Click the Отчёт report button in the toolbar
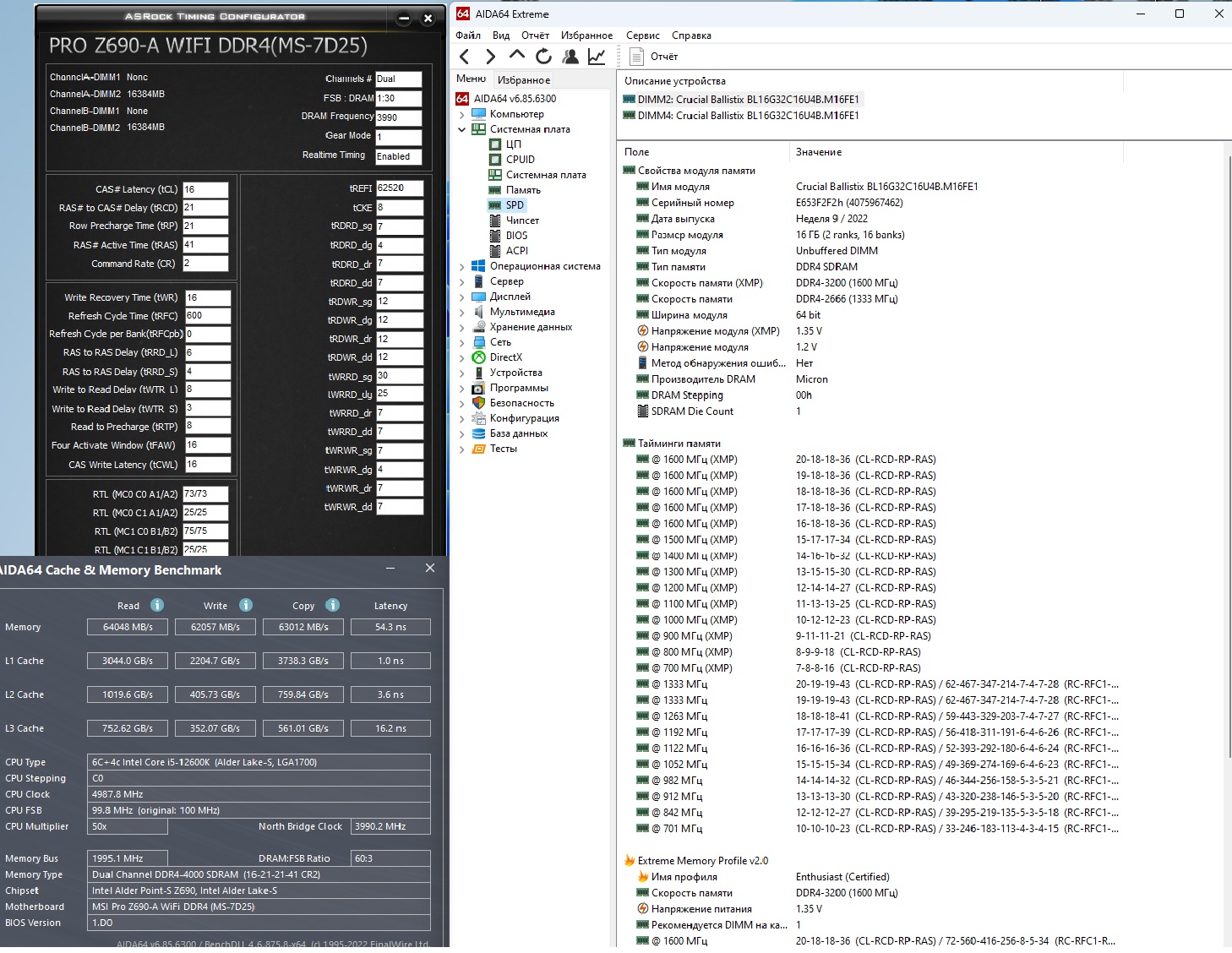 pyautogui.click(x=654, y=57)
